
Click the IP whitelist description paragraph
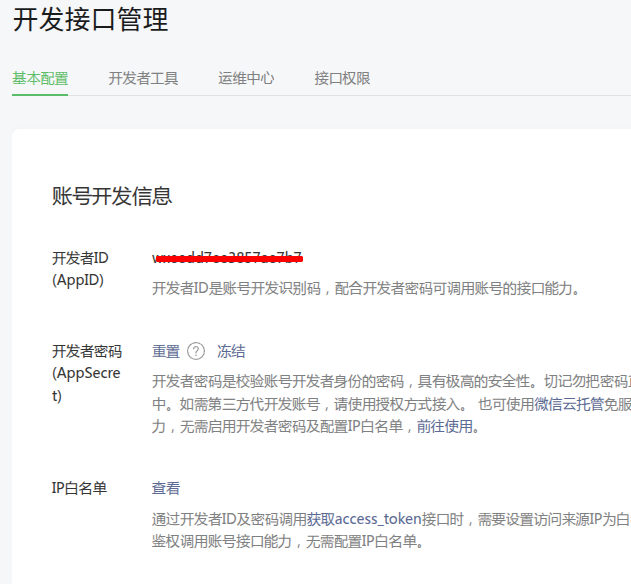tap(390, 530)
